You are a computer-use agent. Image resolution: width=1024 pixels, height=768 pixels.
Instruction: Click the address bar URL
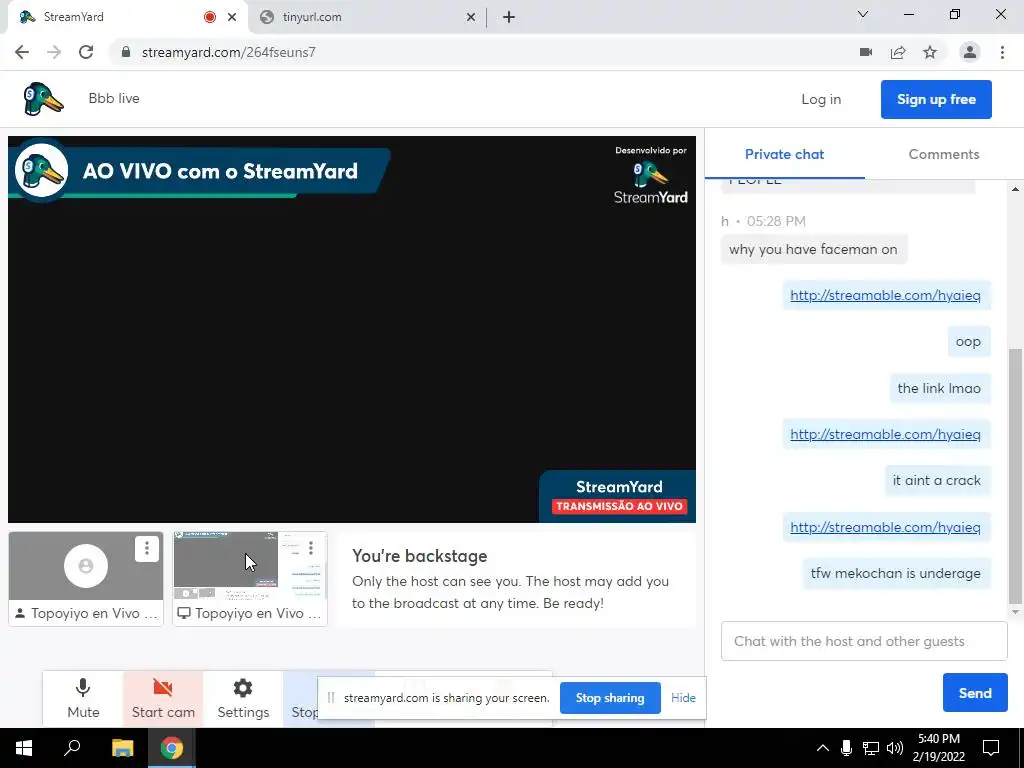229,52
